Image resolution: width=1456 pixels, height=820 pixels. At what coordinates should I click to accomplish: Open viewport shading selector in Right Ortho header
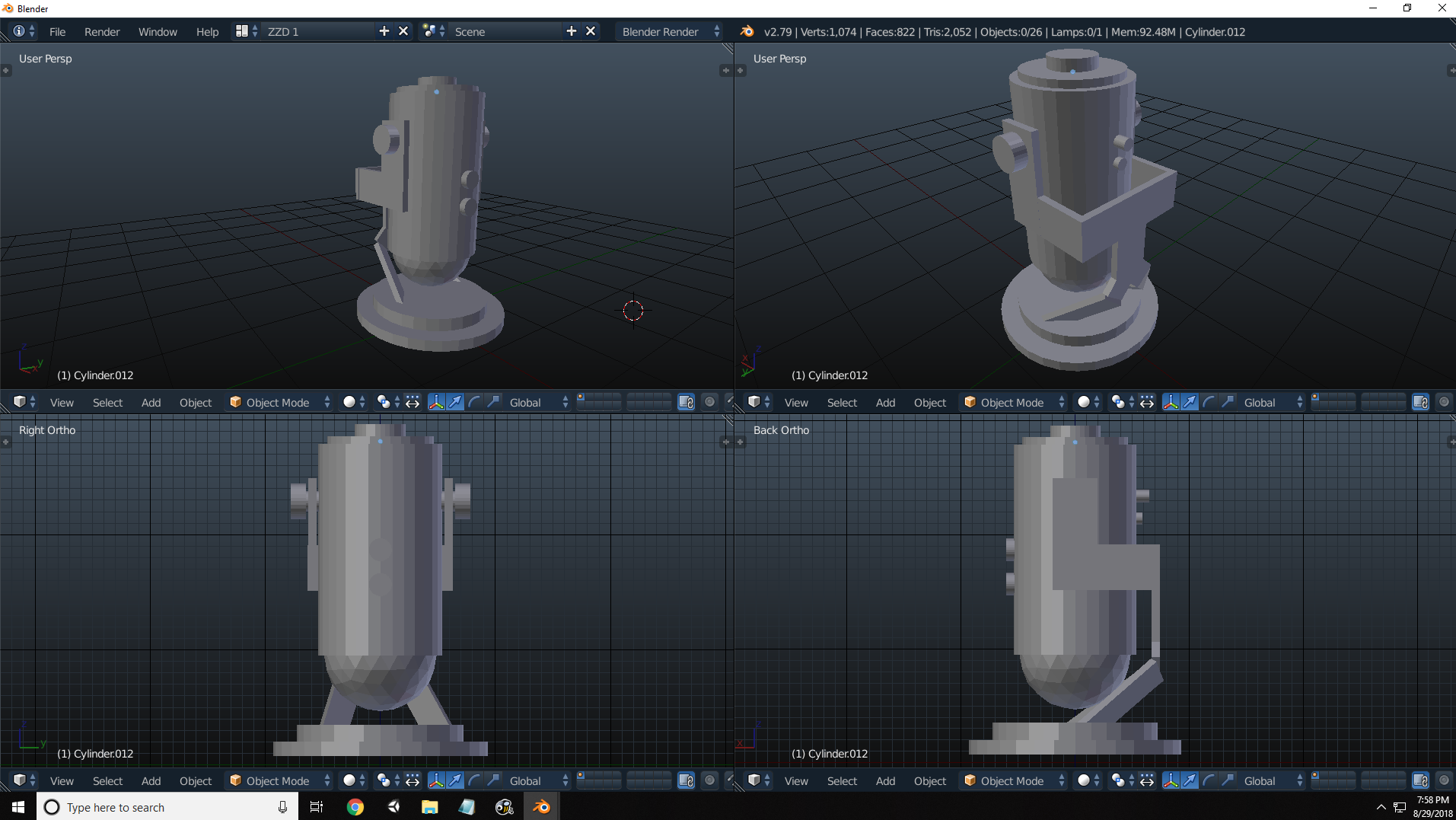tap(354, 780)
